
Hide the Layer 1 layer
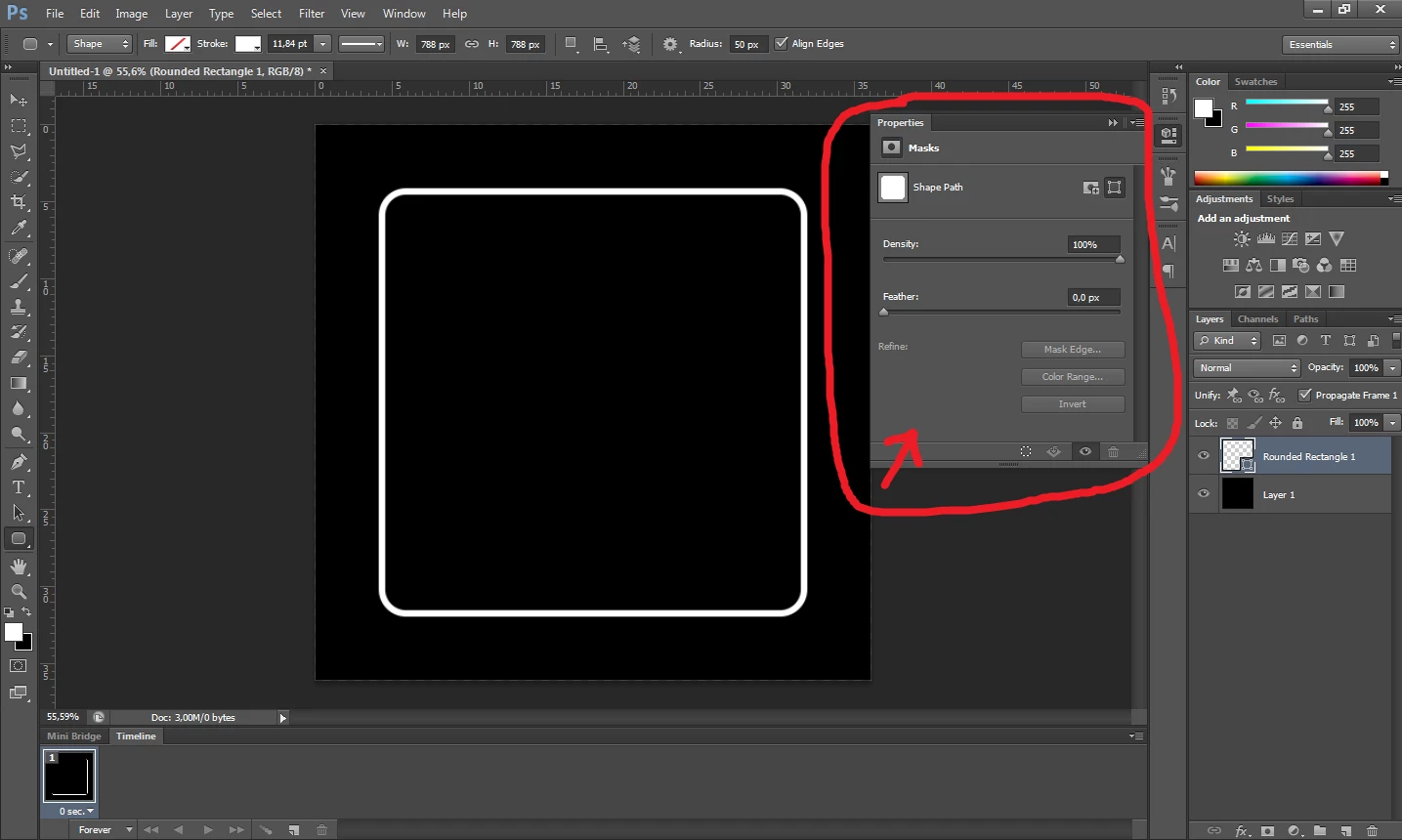tap(1204, 494)
